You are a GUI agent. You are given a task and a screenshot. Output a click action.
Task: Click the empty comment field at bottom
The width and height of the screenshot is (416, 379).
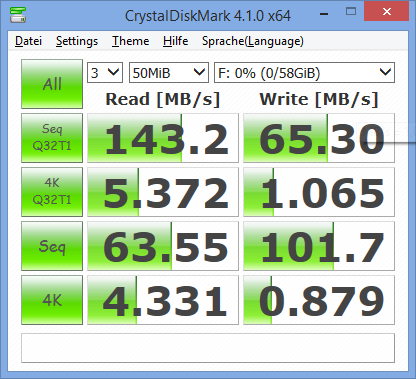[208, 348]
